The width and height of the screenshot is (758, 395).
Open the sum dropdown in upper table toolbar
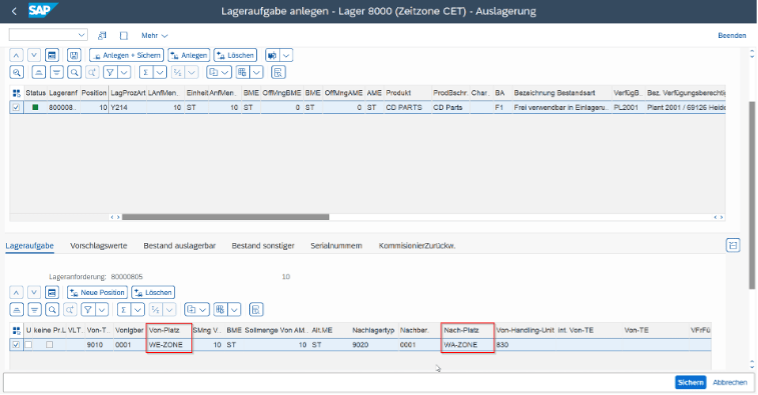click(x=160, y=73)
